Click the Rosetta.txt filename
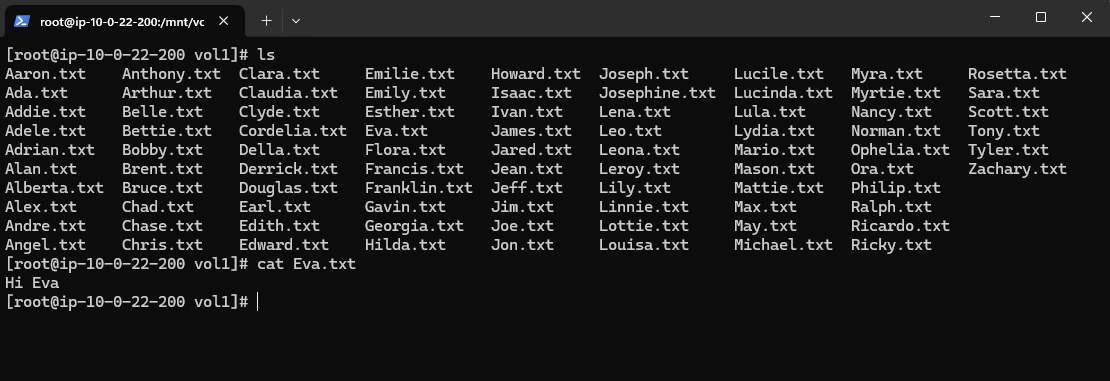 click(1017, 74)
